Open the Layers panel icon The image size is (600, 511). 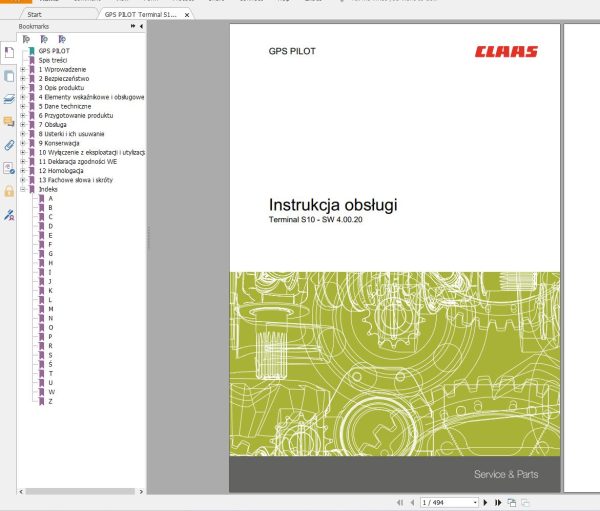[9, 99]
